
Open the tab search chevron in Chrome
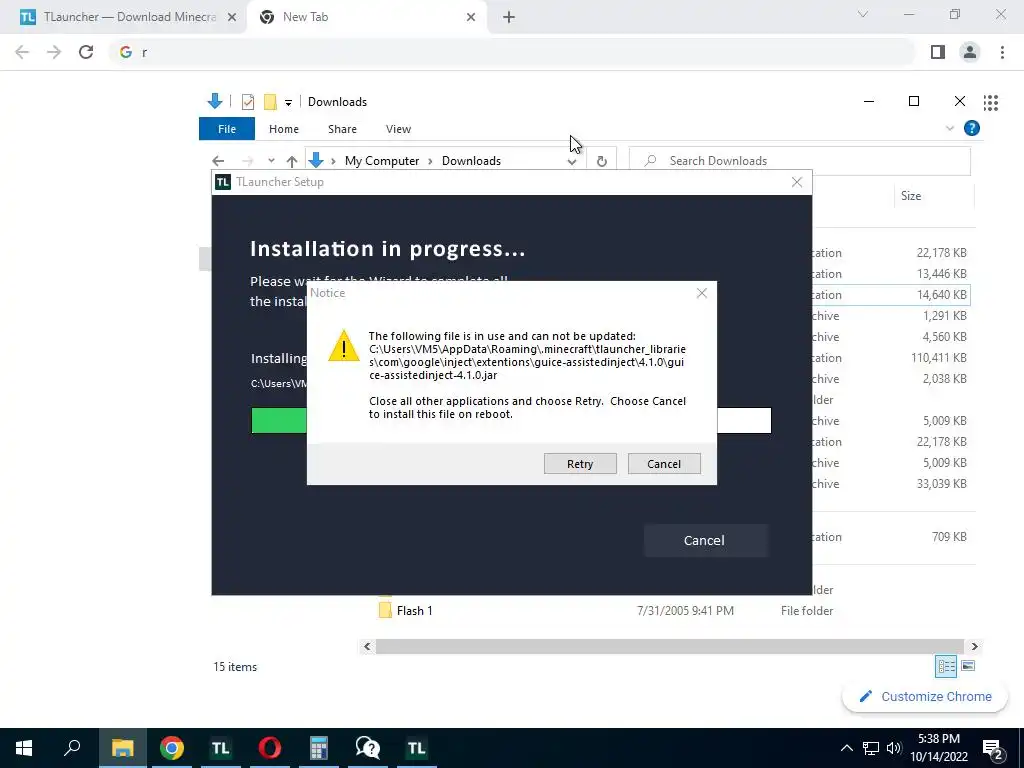[863, 14]
